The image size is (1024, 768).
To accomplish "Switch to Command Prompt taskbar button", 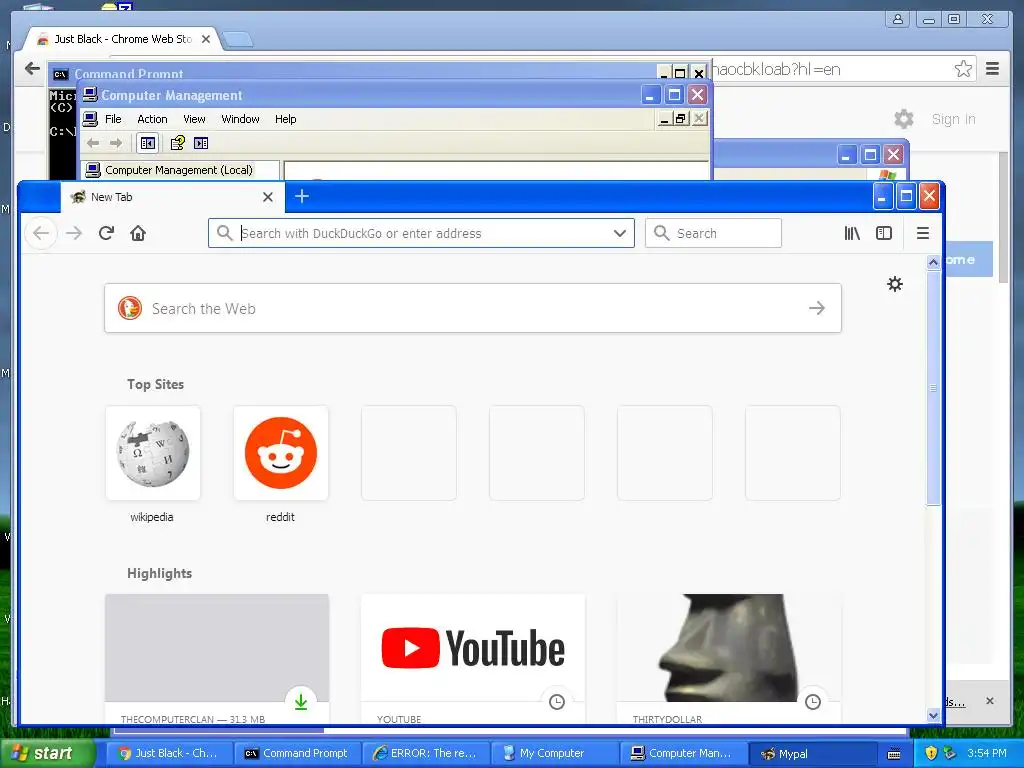I will point(296,753).
